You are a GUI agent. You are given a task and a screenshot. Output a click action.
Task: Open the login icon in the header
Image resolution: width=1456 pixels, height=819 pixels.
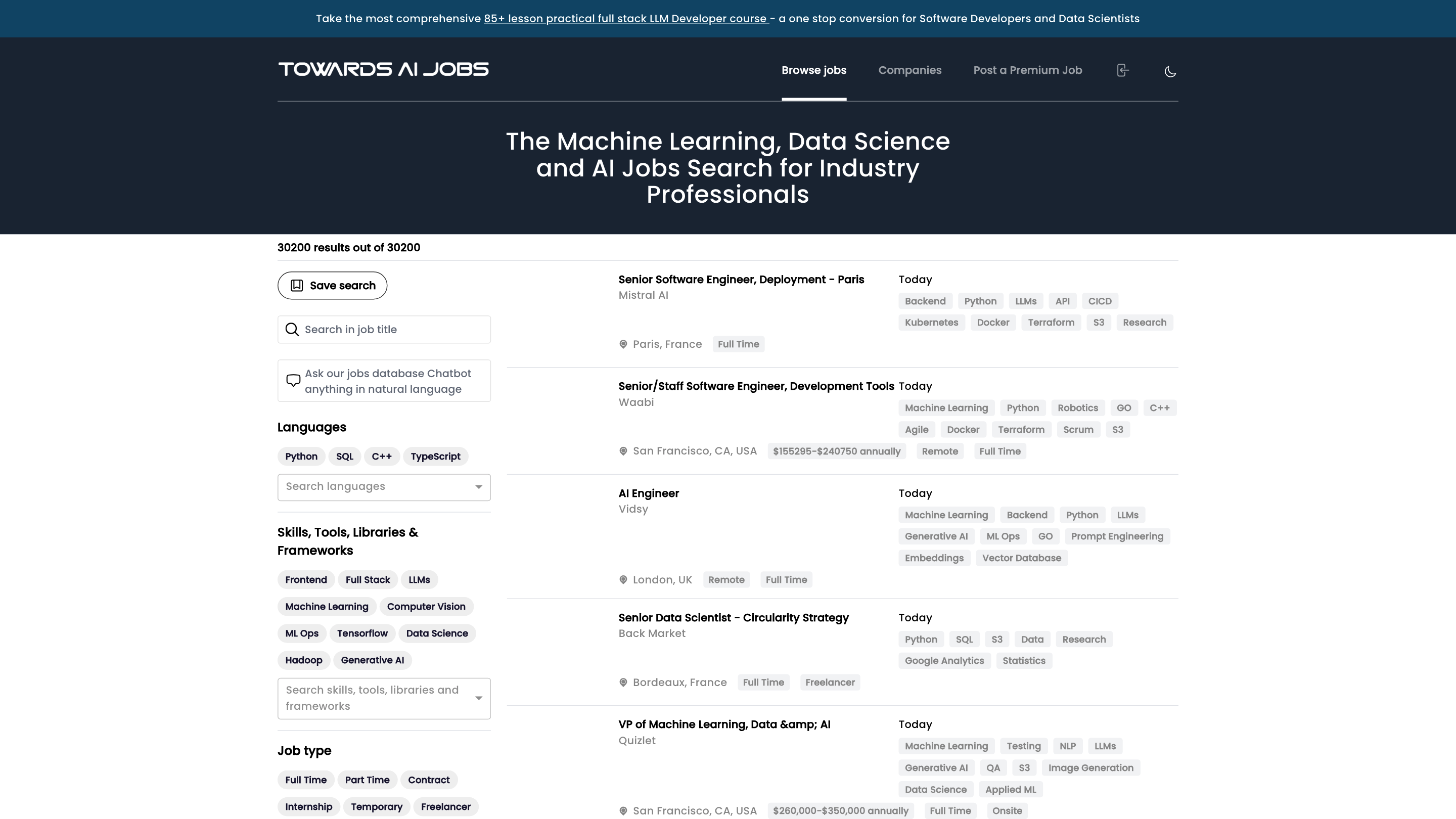click(x=1122, y=70)
